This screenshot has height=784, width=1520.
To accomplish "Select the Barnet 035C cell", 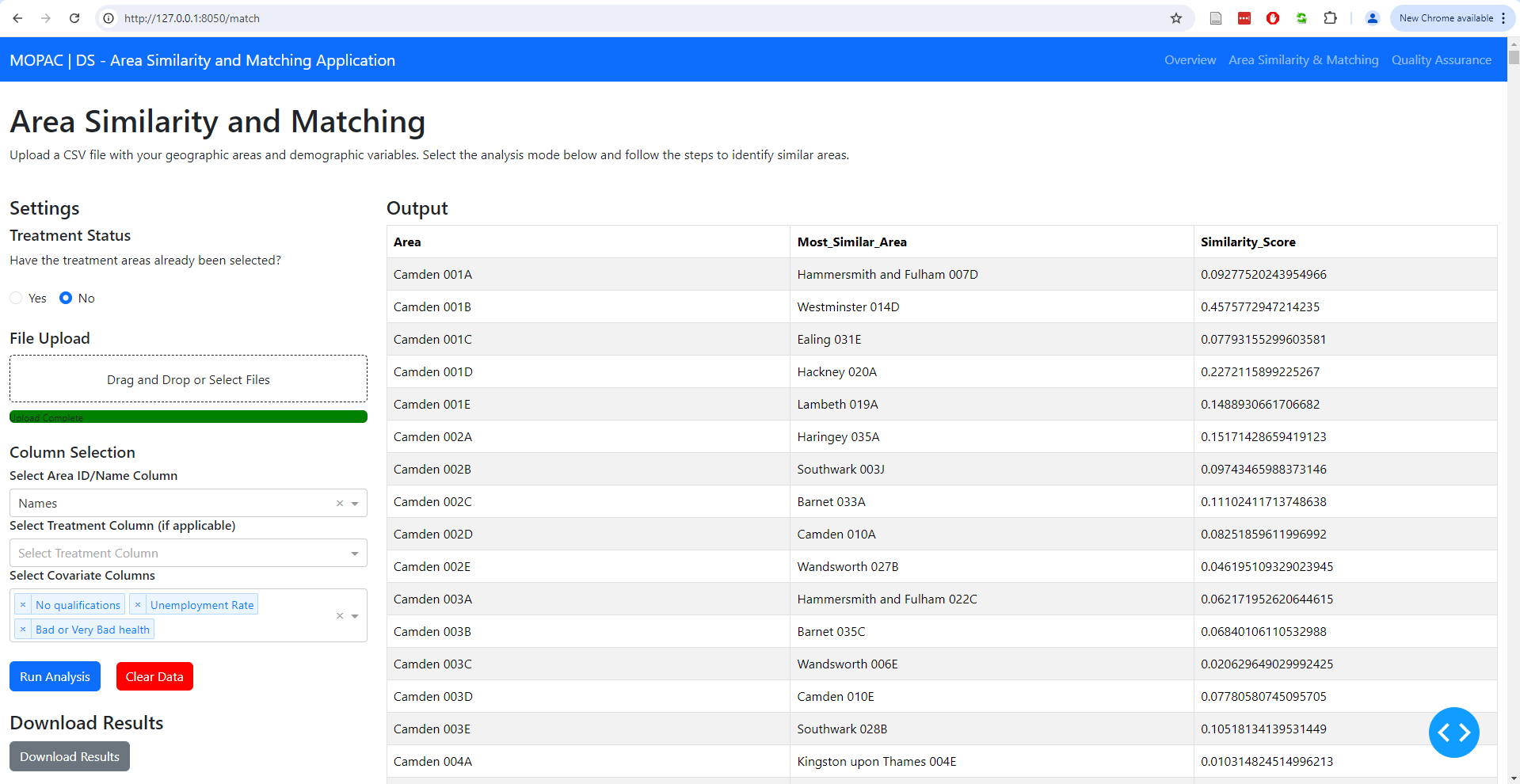I will (992, 632).
